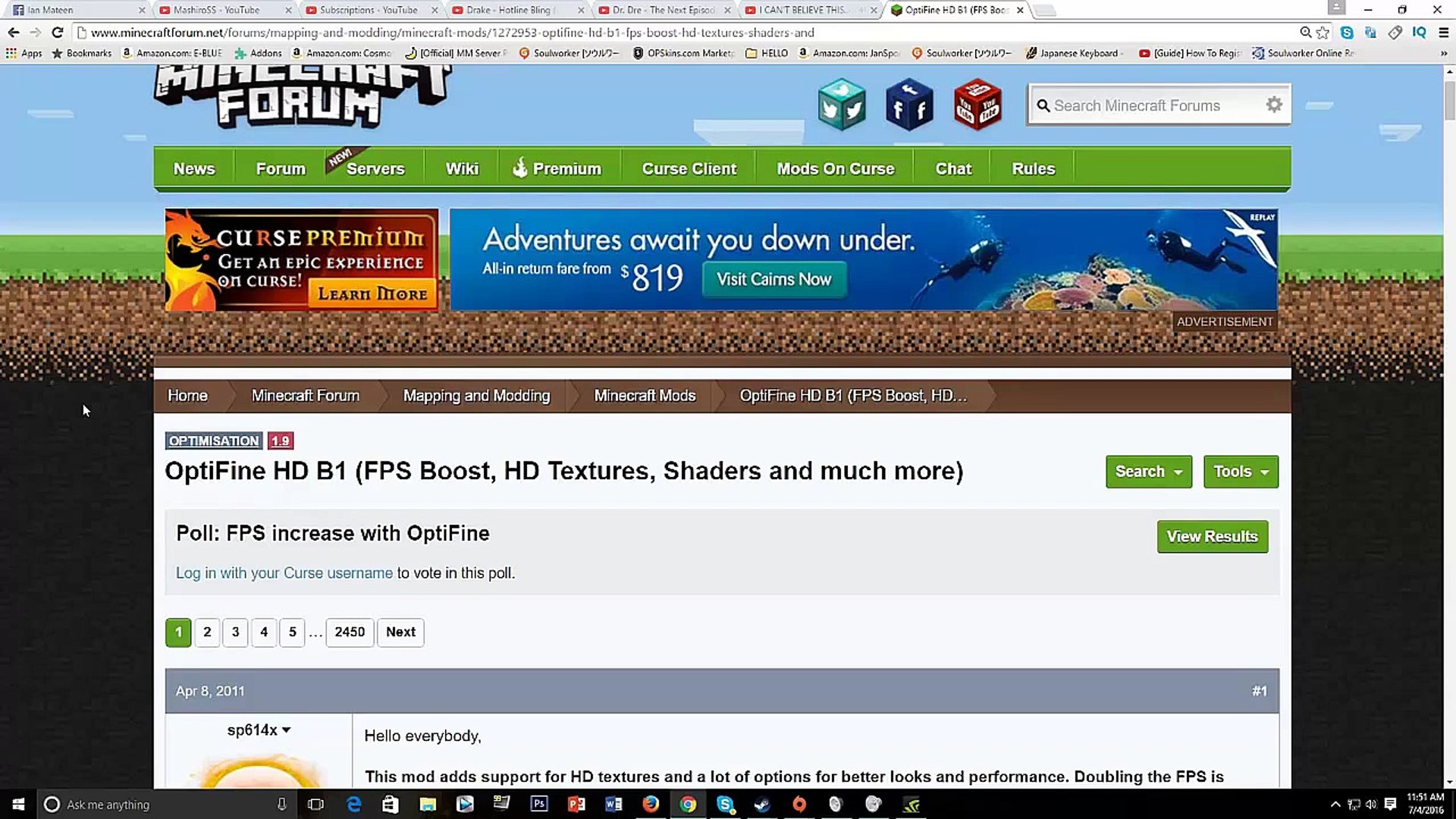Open Mods On Curse menu item

(835, 168)
